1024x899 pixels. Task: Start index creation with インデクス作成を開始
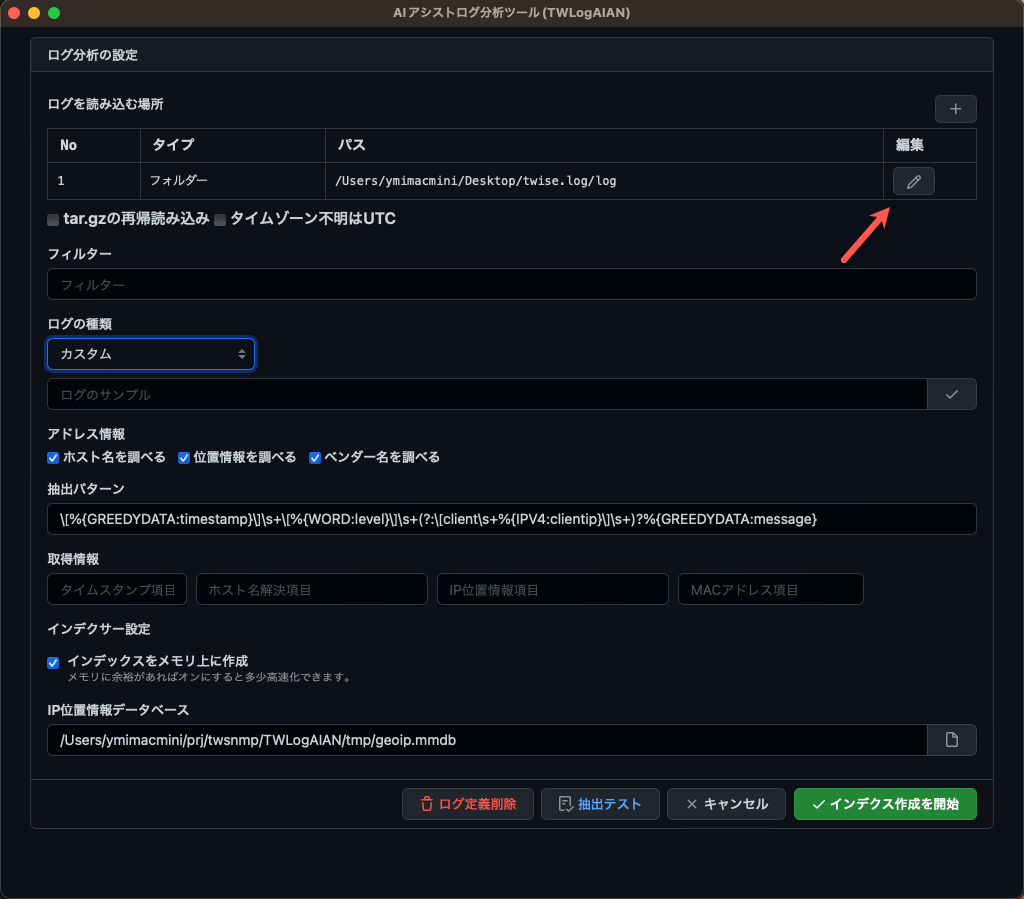tap(885, 804)
